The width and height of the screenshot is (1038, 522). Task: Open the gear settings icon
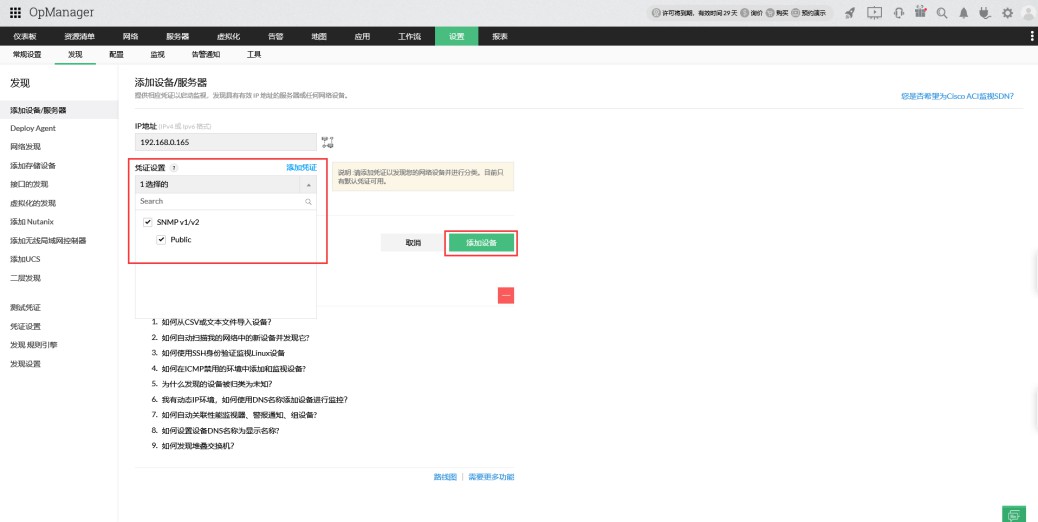point(1007,13)
